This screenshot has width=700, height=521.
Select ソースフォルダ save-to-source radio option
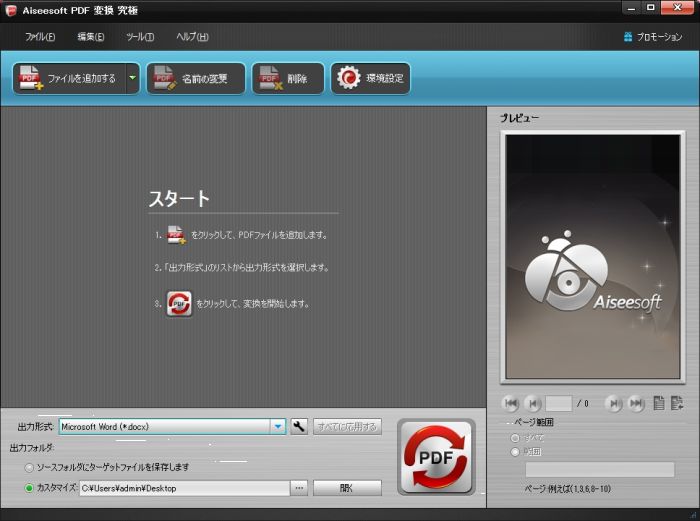tap(30, 467)
